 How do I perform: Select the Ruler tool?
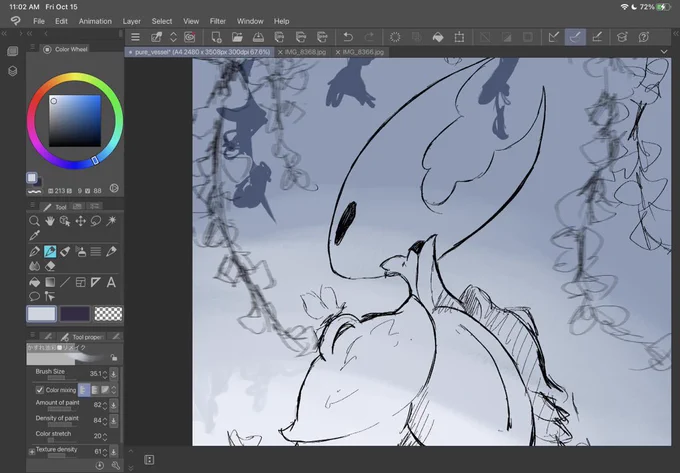coord(96,282)
